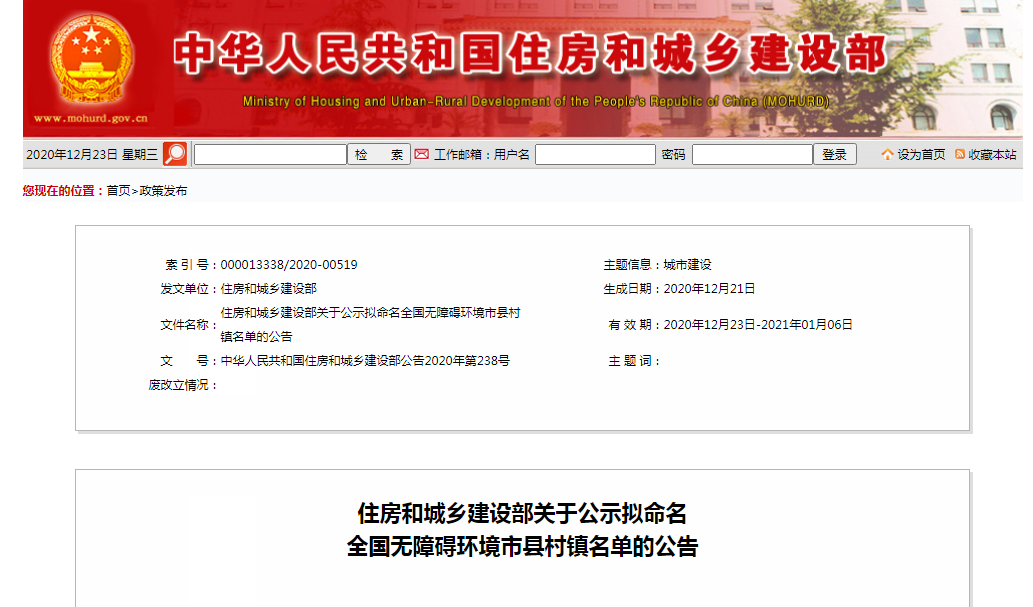Click the bold announcement title heading
Screen dimensions: 1033x607
522,530
